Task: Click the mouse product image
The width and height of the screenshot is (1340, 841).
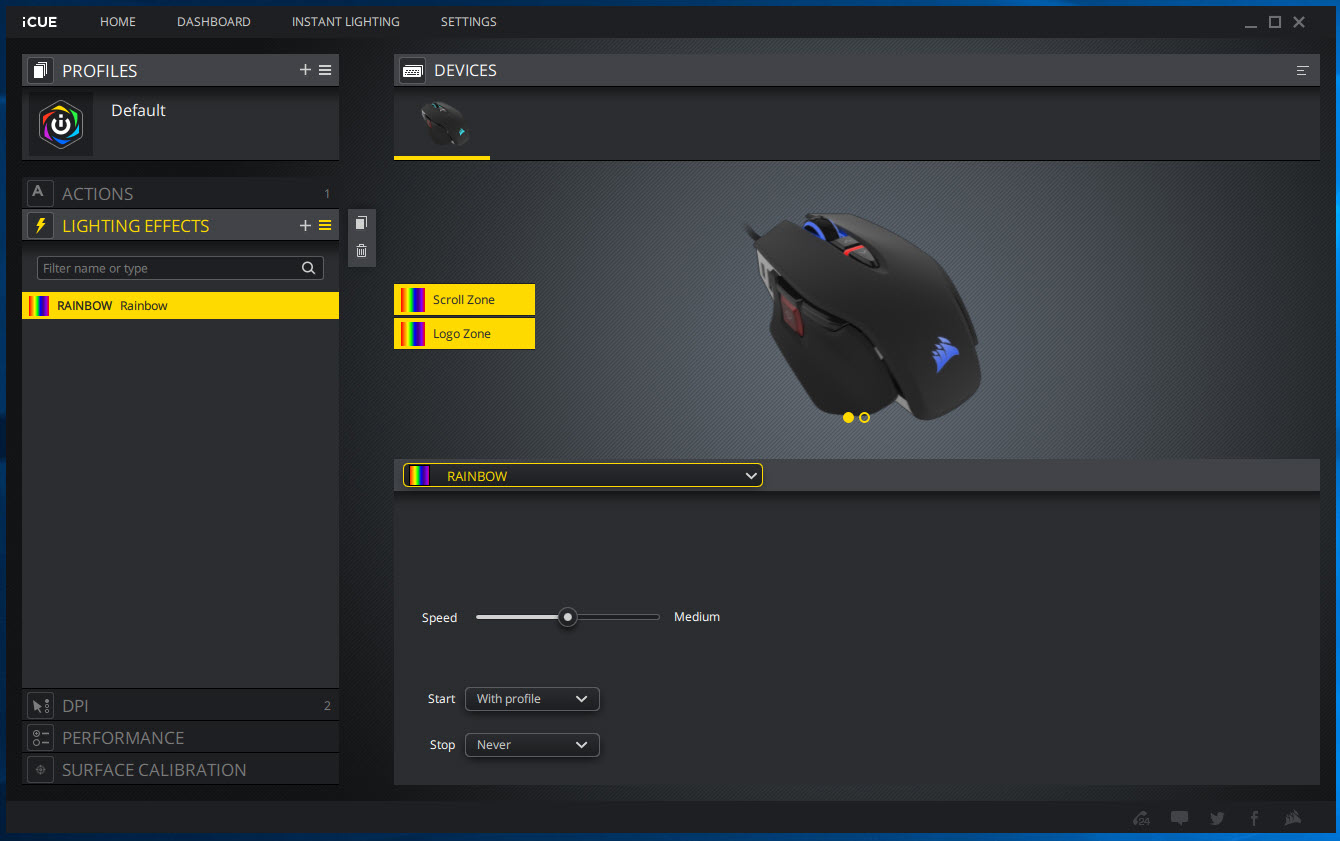Action: (x=862, y=314)
